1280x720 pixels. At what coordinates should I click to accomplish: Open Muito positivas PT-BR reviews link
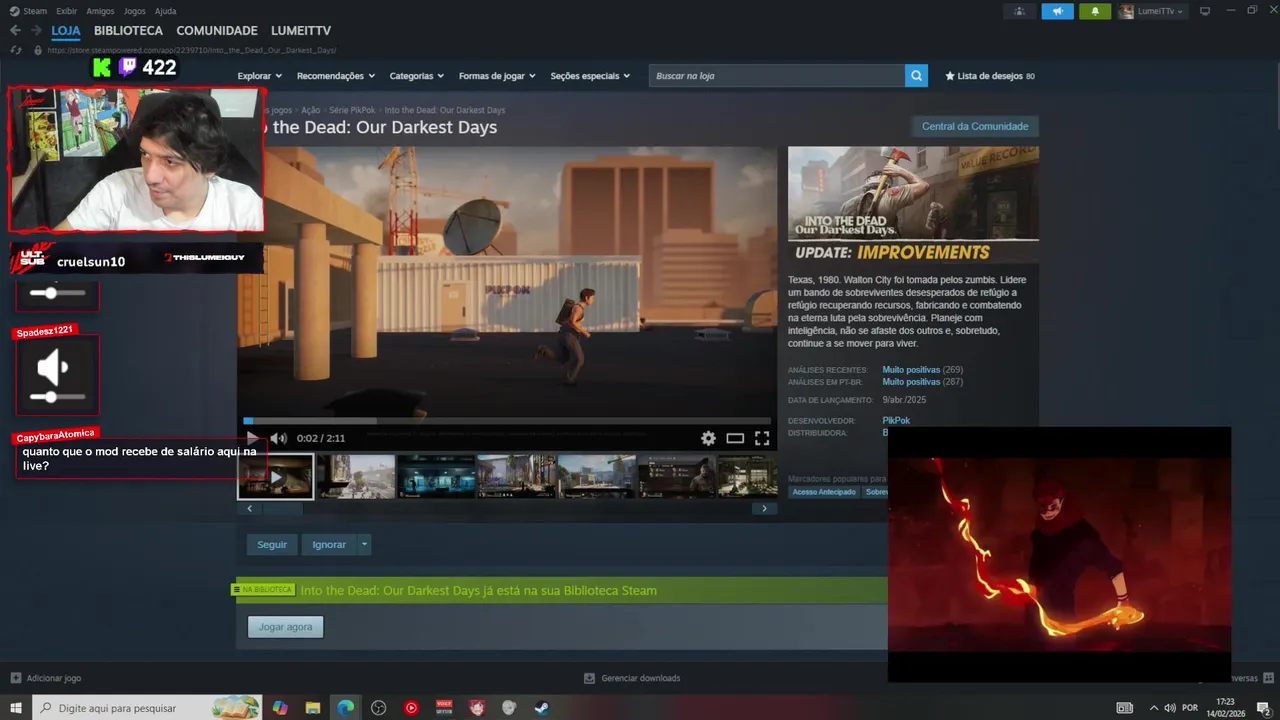click(911, 382)
